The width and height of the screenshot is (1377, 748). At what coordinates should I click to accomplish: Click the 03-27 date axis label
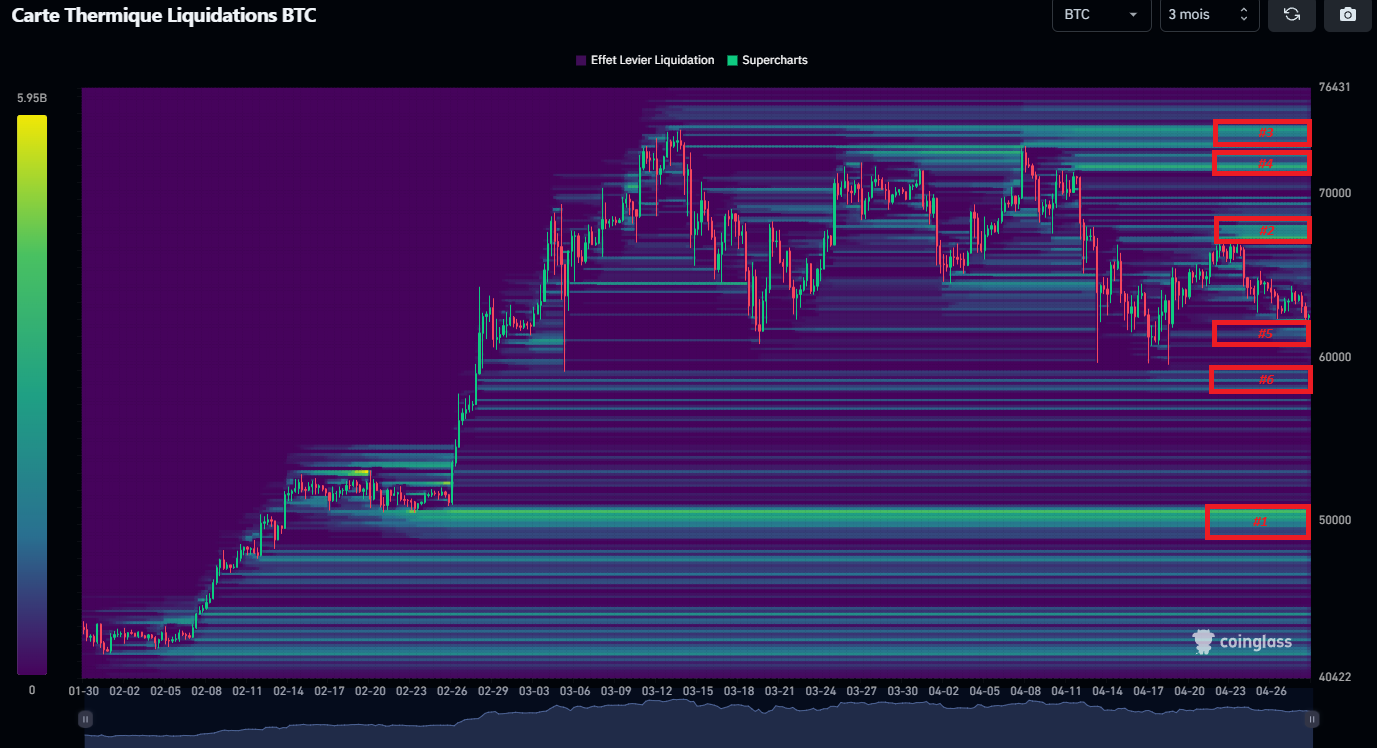(x=862, y=691)
